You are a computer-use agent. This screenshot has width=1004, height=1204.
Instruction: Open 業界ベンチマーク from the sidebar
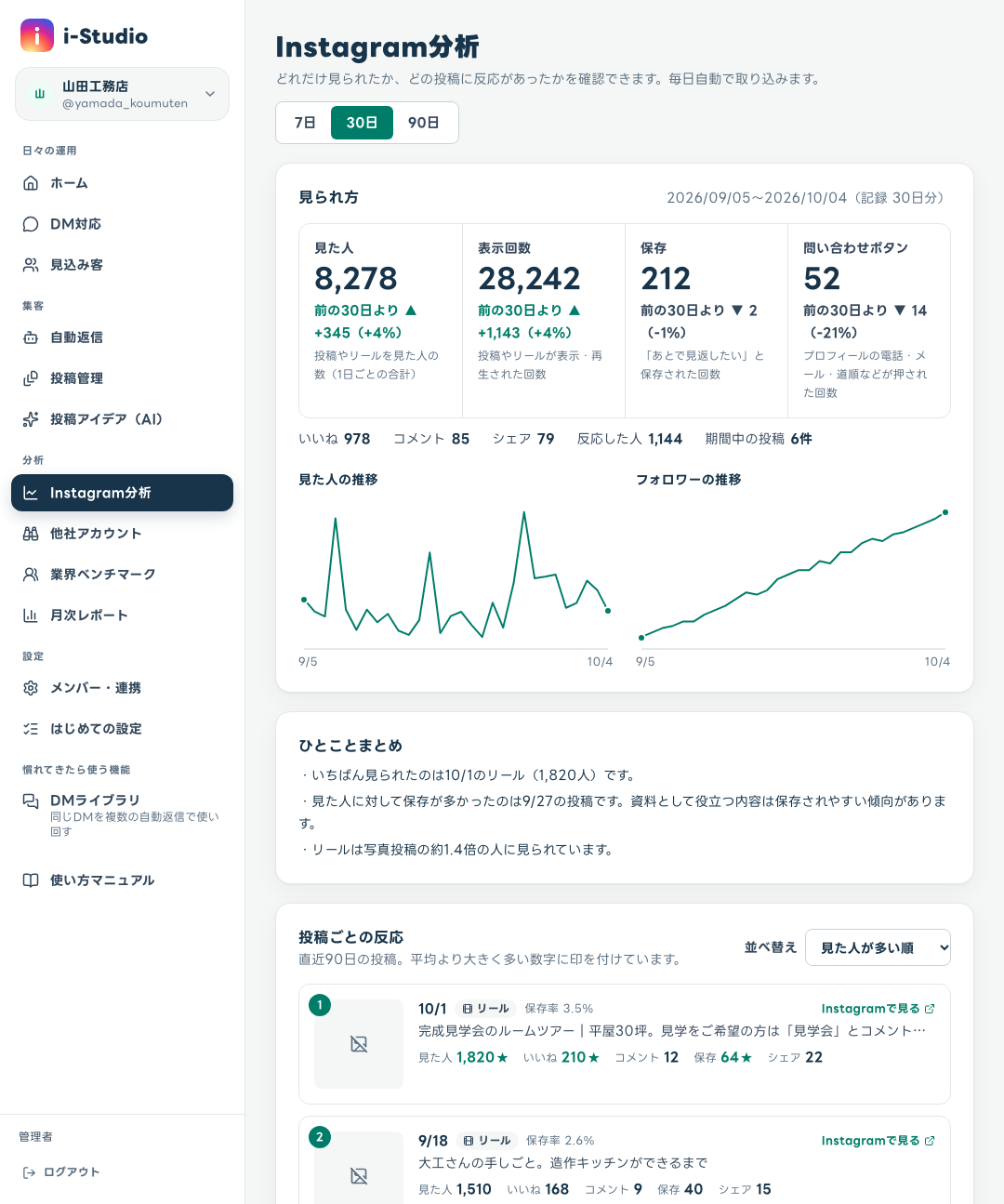(122, 575)
